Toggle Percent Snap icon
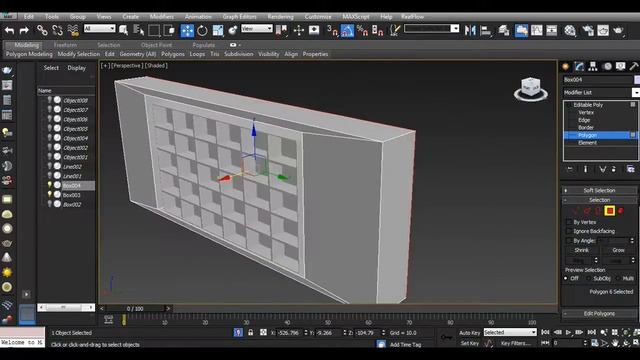Image resolution: width=640 pixels, height=360 pixels. (362, 30)
